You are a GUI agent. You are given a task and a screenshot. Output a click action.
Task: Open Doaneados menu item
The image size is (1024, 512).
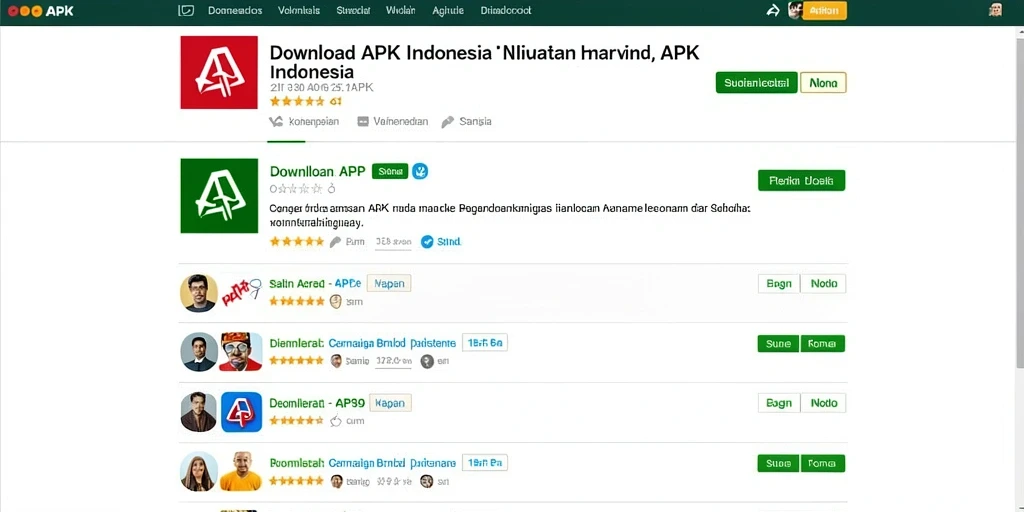(x=235, y=10)
